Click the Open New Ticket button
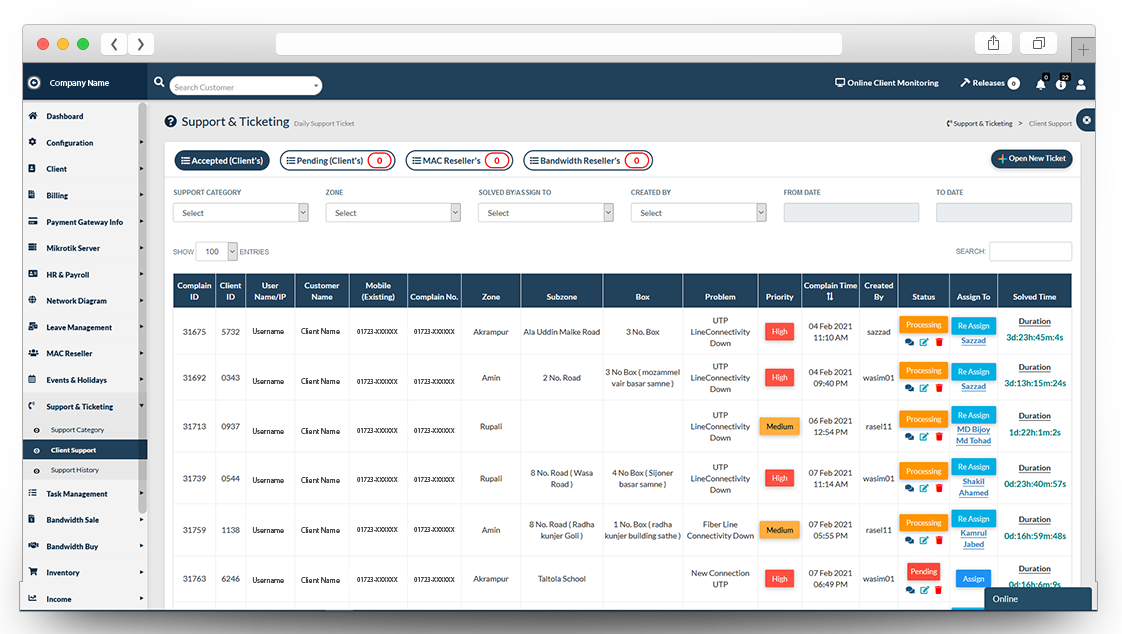Viewport: 1122px width, 634px height. click(x=1031, y=158)
